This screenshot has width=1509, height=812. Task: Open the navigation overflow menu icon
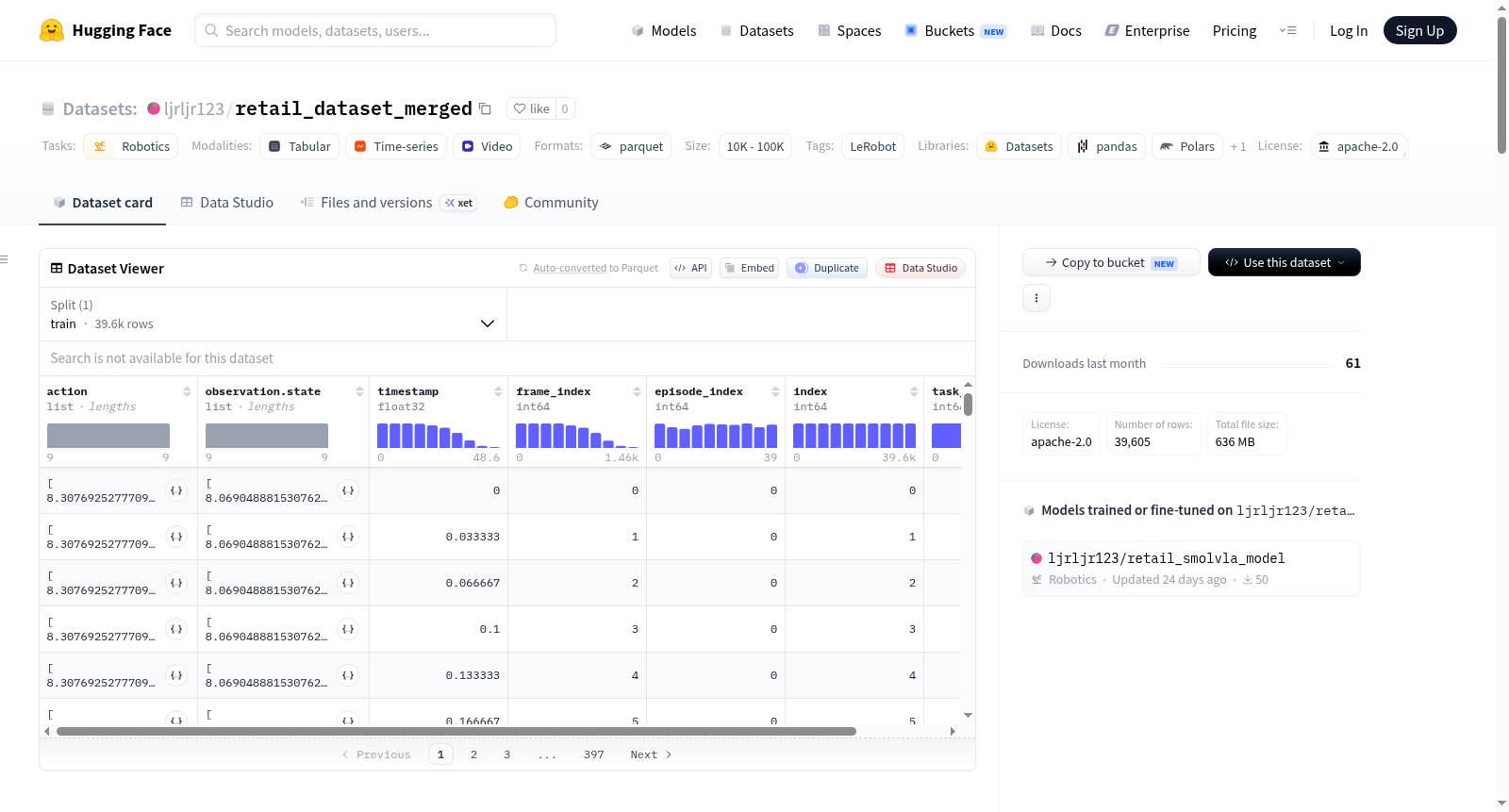pos(1287,30)
